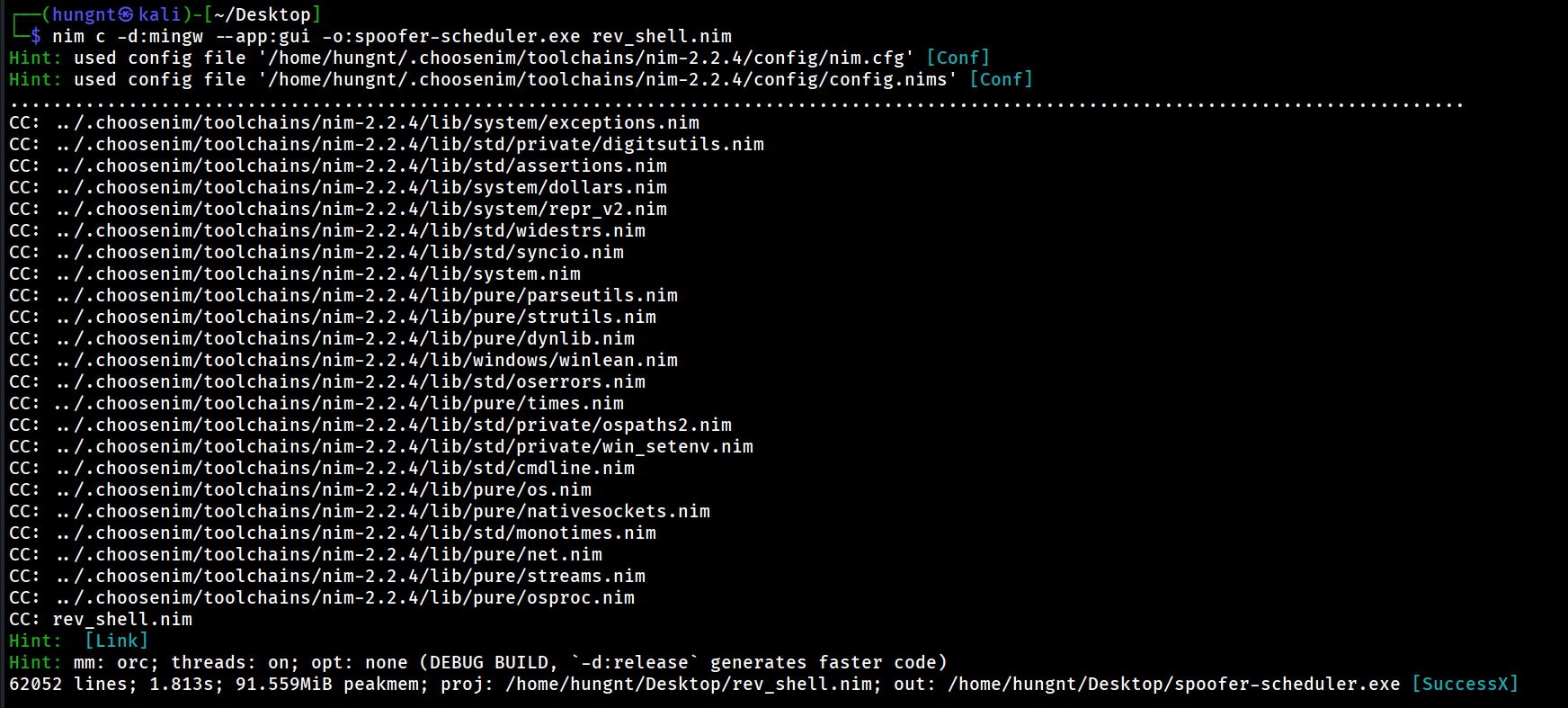Click the CC line for digitsutils.nim
Image resolution: width=1568 pixels, height=708 pixels.
(x=409, y=144)
